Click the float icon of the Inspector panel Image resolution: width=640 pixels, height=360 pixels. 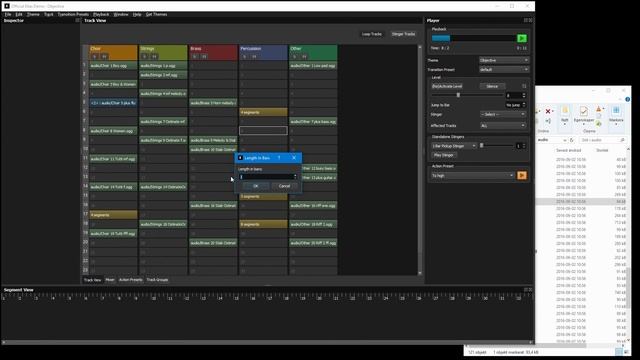tap(77, 20)
